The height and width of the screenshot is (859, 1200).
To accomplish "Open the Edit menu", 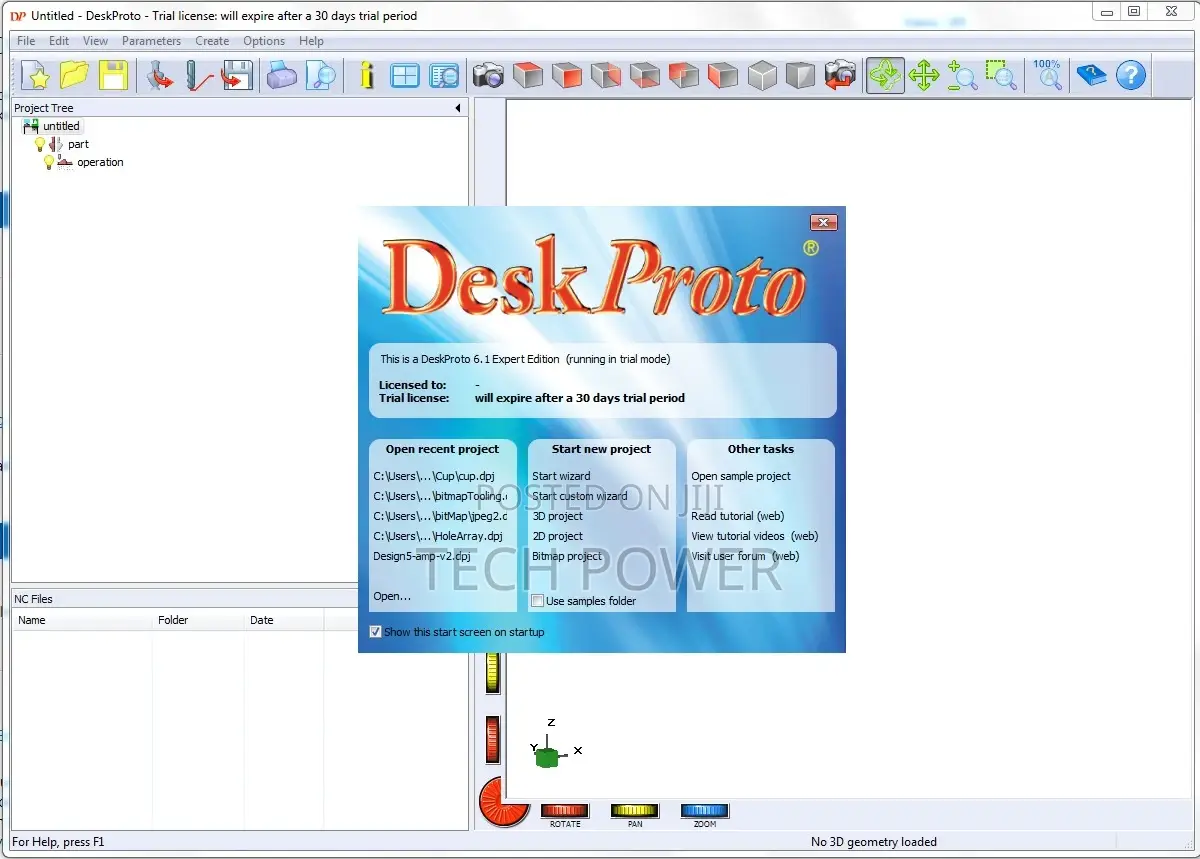I will 59,41.
